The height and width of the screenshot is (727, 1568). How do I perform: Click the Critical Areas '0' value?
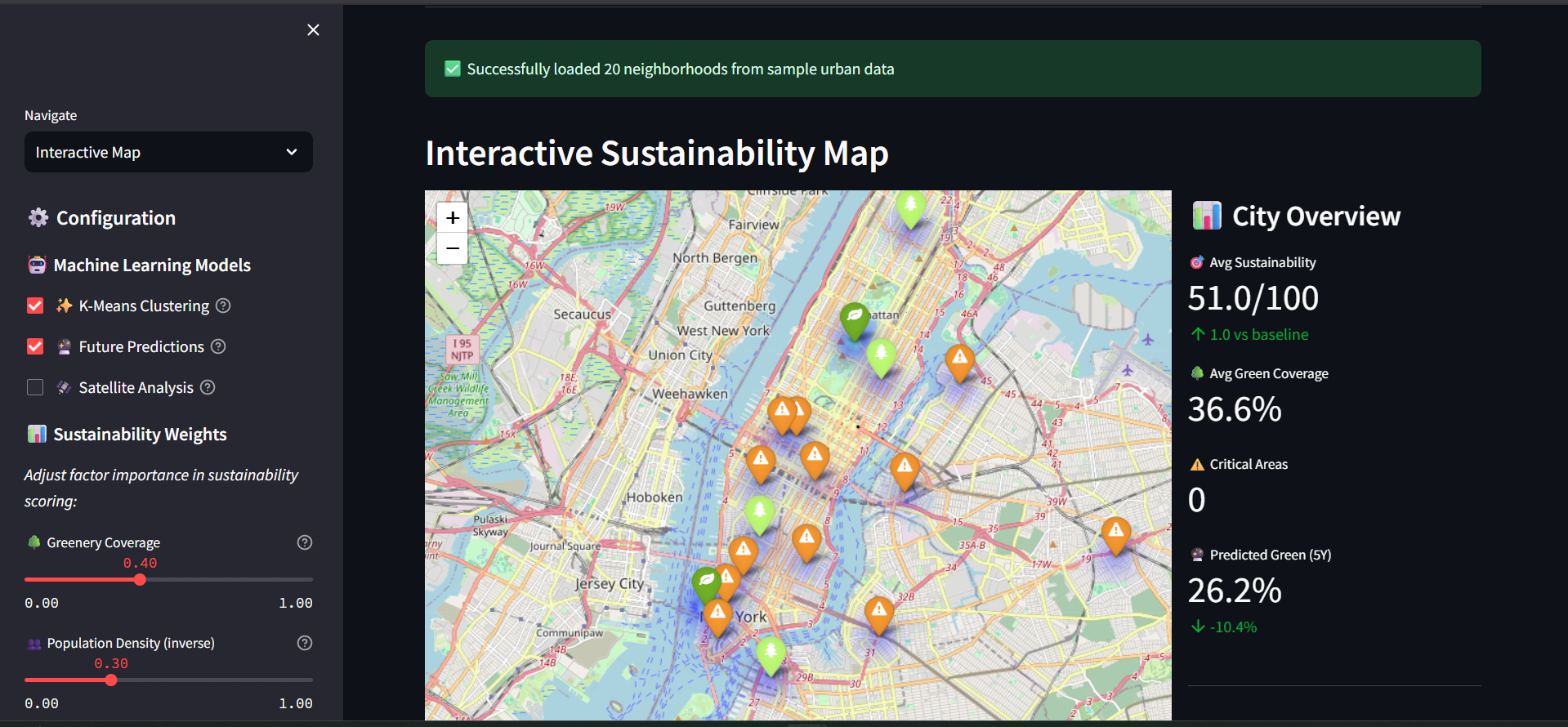(x=1197, y=500)
